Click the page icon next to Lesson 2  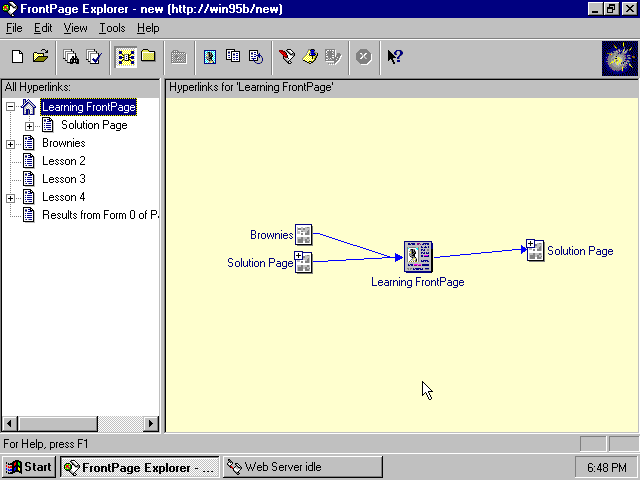(29, 161)
